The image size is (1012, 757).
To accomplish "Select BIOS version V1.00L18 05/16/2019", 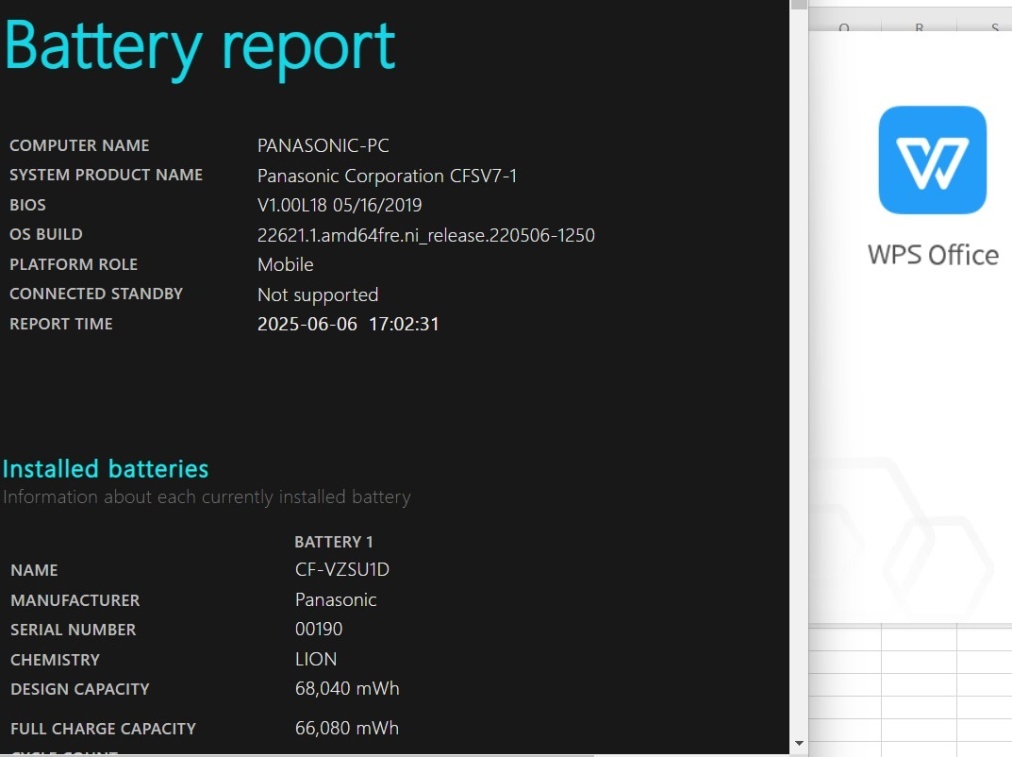I will [339, 205].
